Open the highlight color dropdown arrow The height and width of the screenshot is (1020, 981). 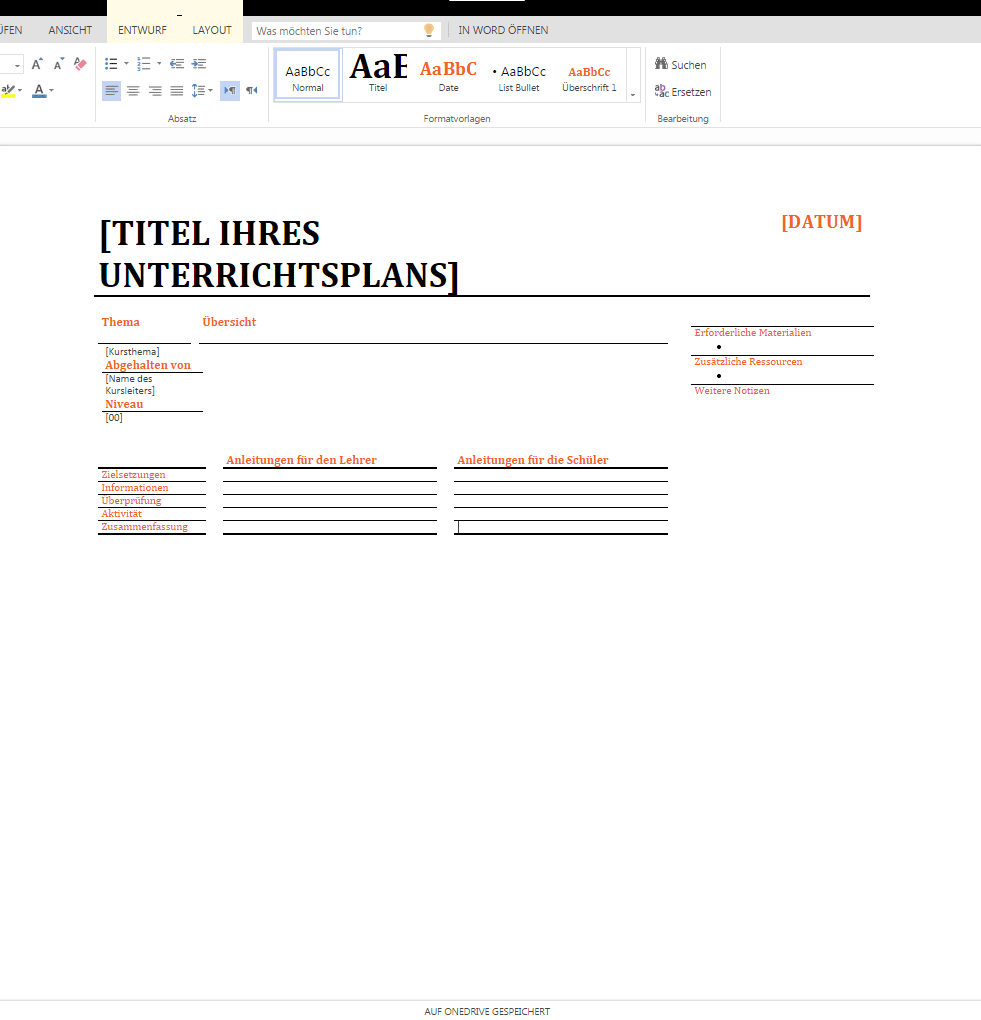[20, 90]
